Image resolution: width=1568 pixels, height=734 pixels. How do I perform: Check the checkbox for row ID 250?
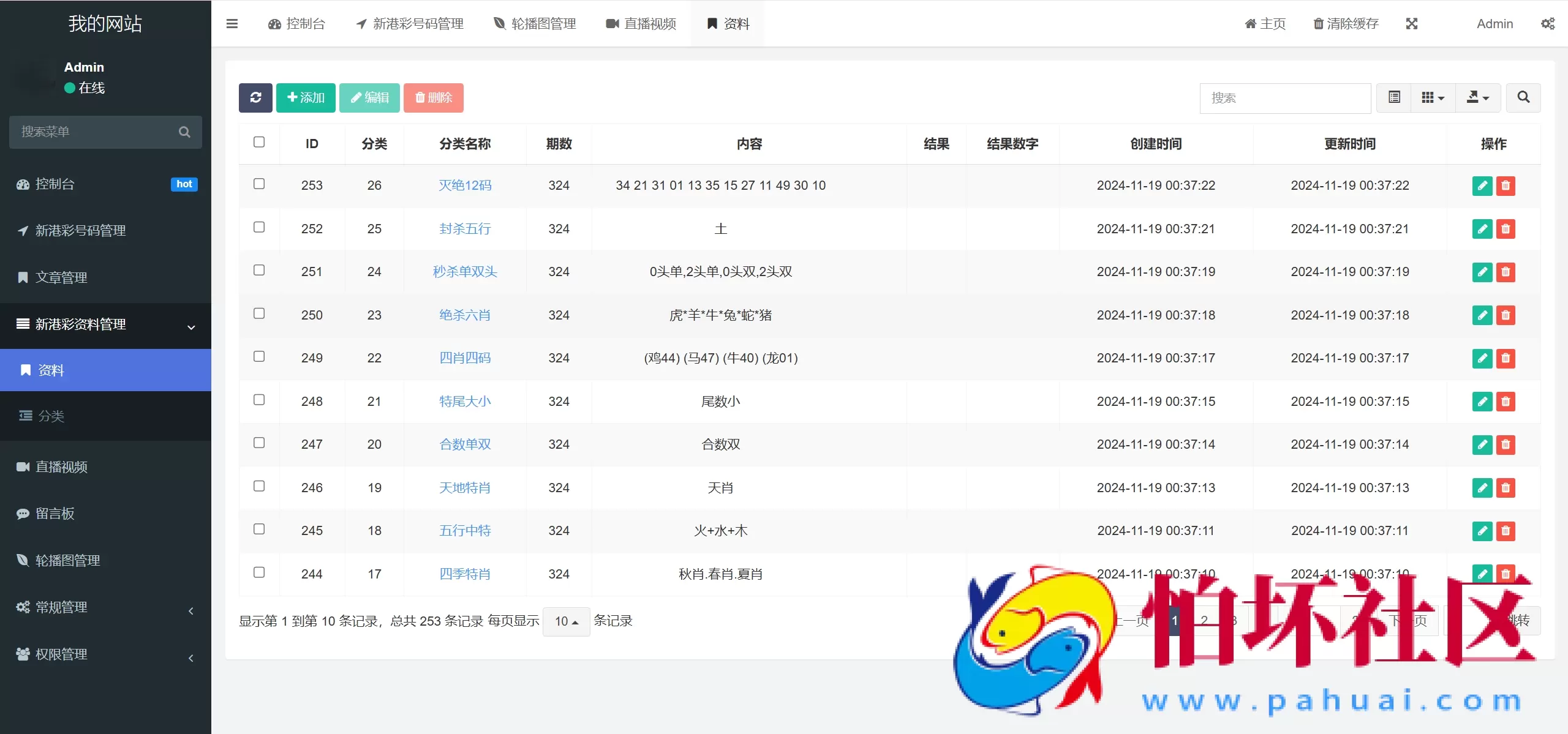[260, 313]
